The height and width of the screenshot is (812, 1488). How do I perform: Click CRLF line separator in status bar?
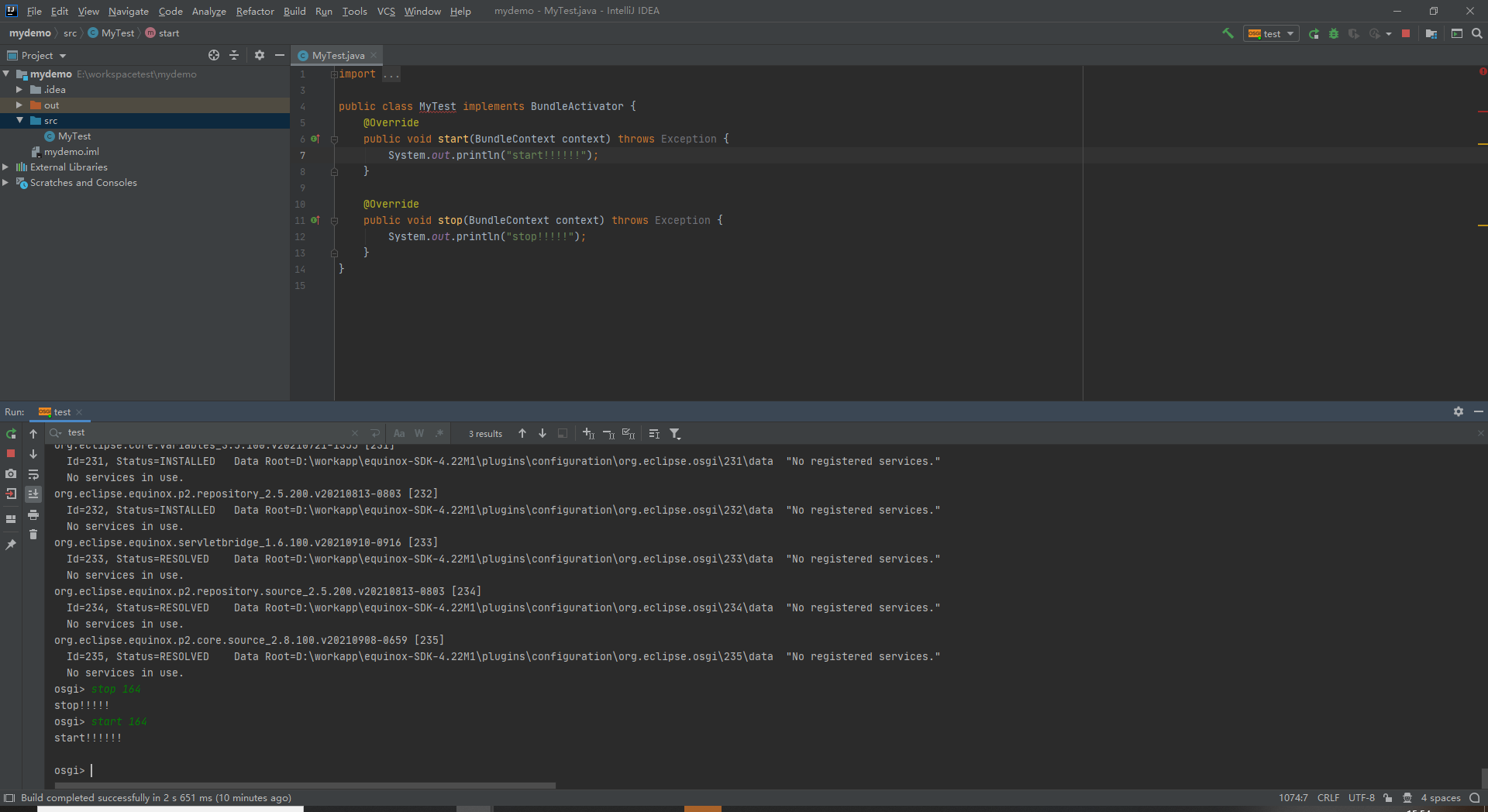click(1328, 798)
